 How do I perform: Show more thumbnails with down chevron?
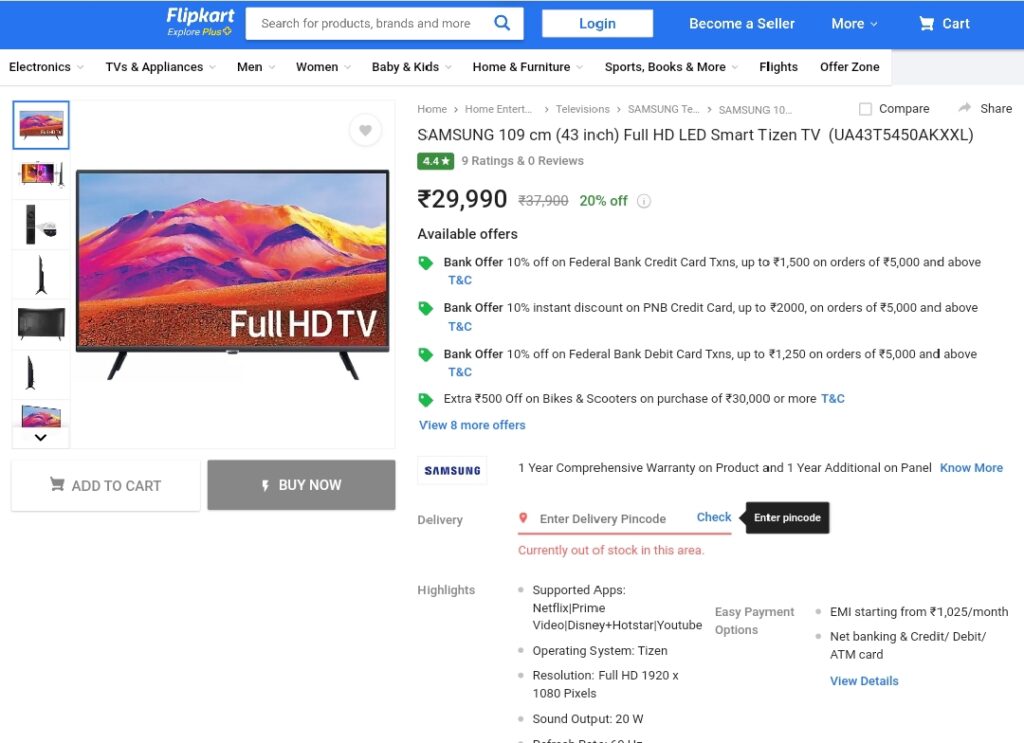click(x=40, y=437)
